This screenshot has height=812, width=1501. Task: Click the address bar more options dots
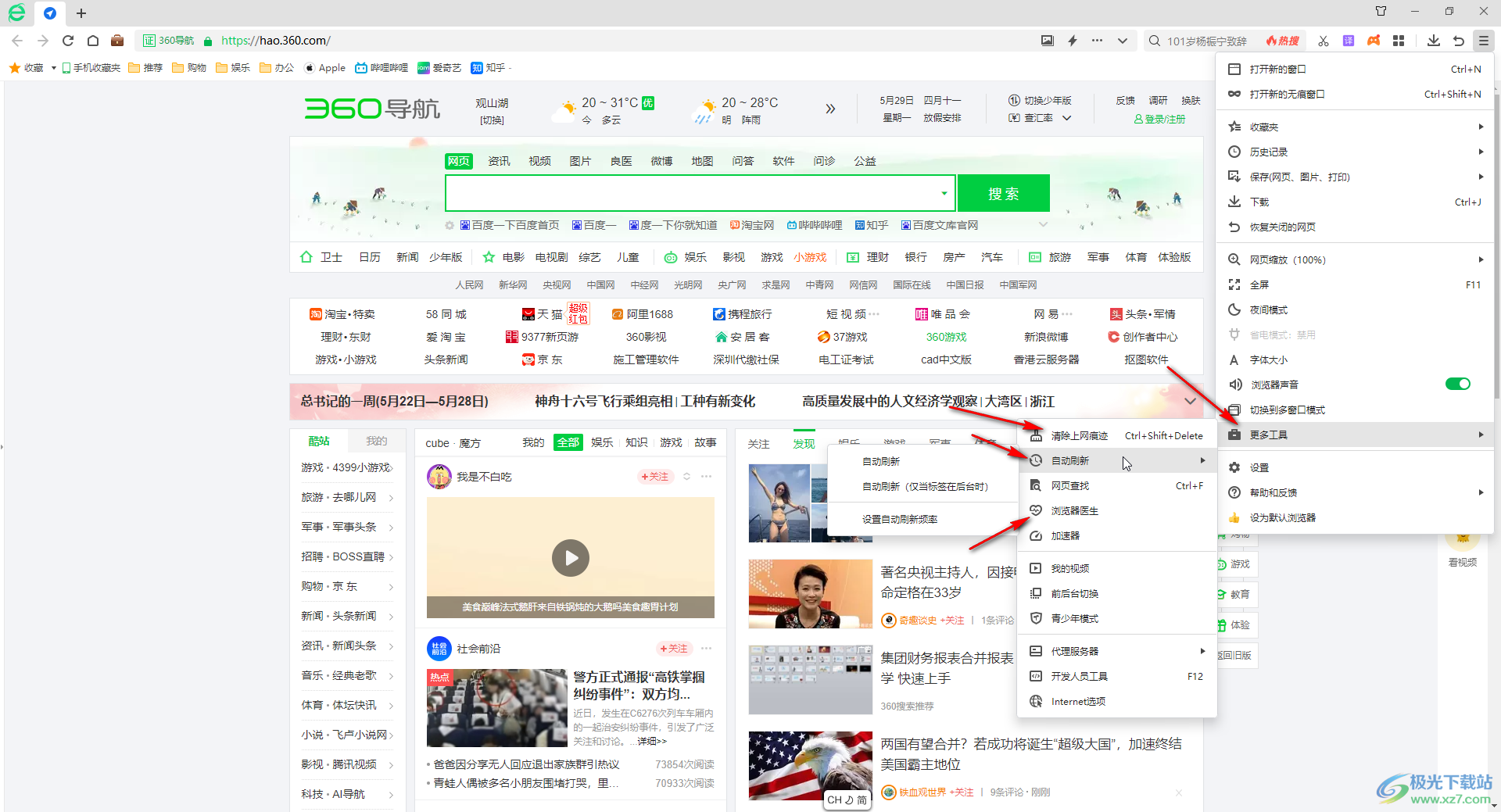pyautogui.click(x=1098, y=41)
